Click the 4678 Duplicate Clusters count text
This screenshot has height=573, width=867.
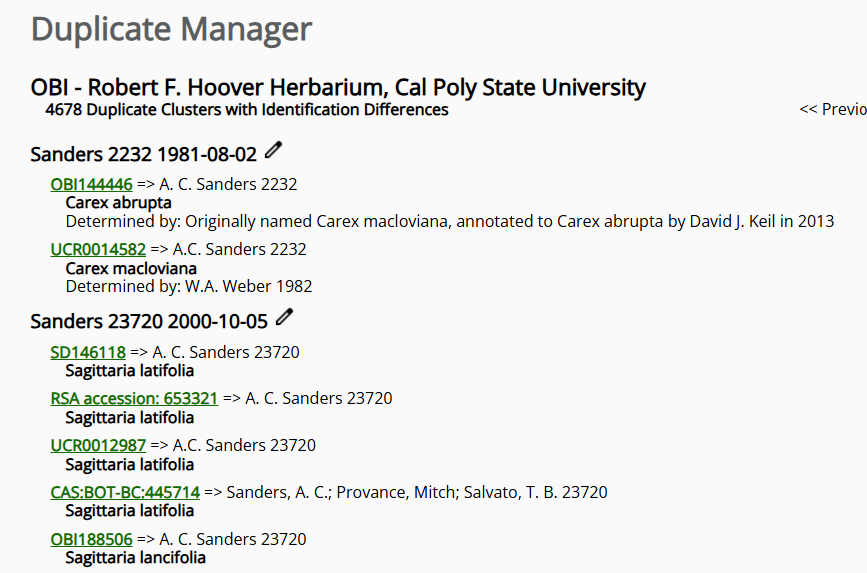tap(247, 110)
